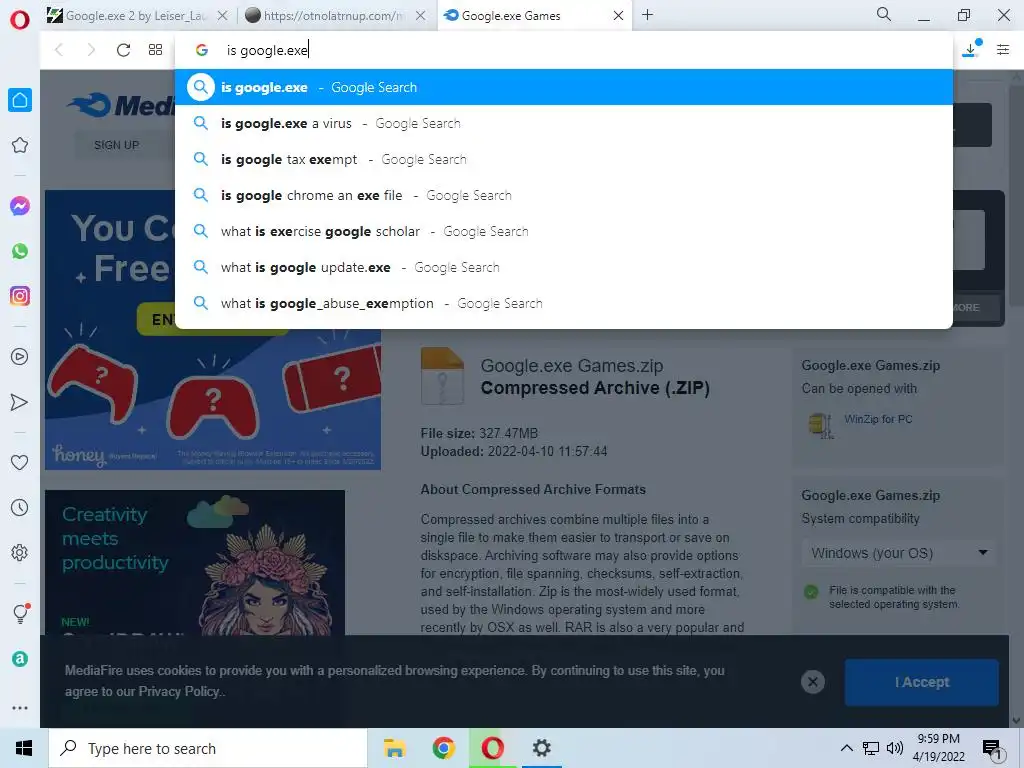Open the green 'a' sidebar extension
Screen dimensions: 1024x768
pos(20,659)
